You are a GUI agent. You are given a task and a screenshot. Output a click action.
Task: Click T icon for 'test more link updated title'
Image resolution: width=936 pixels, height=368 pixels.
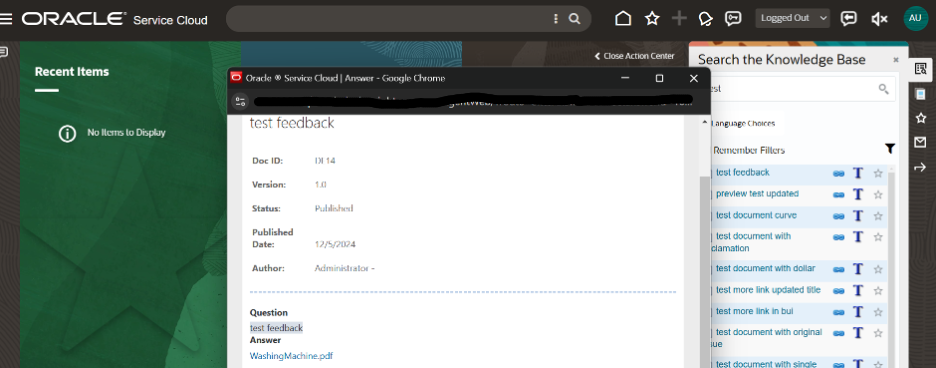coord(858,290)
